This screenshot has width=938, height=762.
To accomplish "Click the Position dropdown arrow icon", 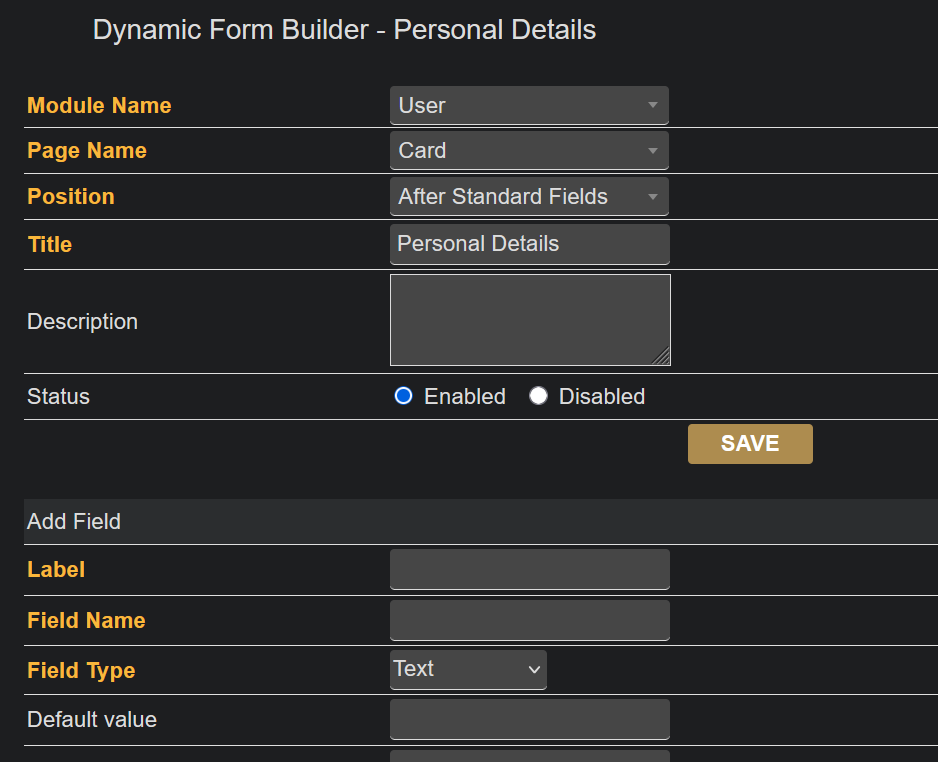I will coord(653,197).
